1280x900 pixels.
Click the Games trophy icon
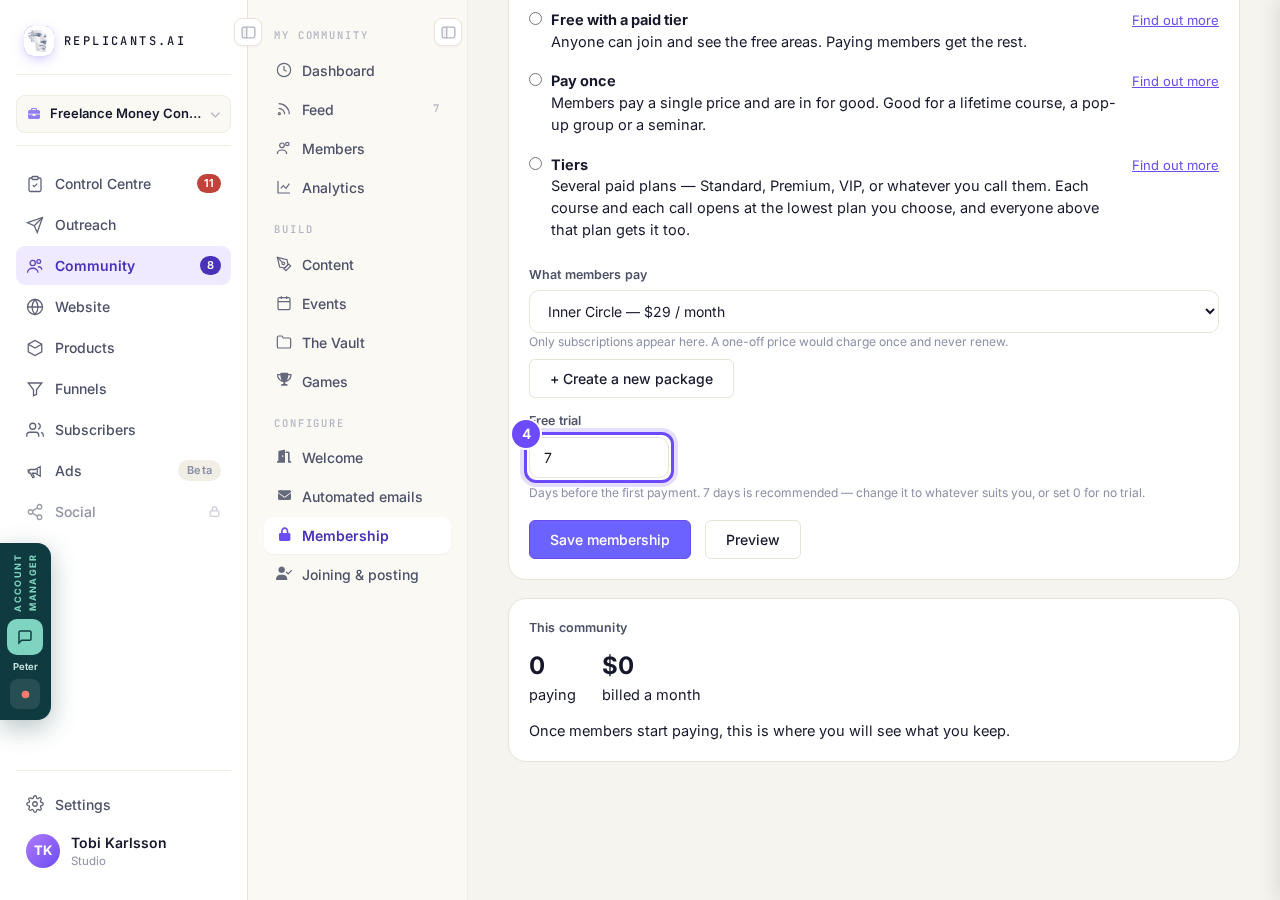click(x=284, y=381)
